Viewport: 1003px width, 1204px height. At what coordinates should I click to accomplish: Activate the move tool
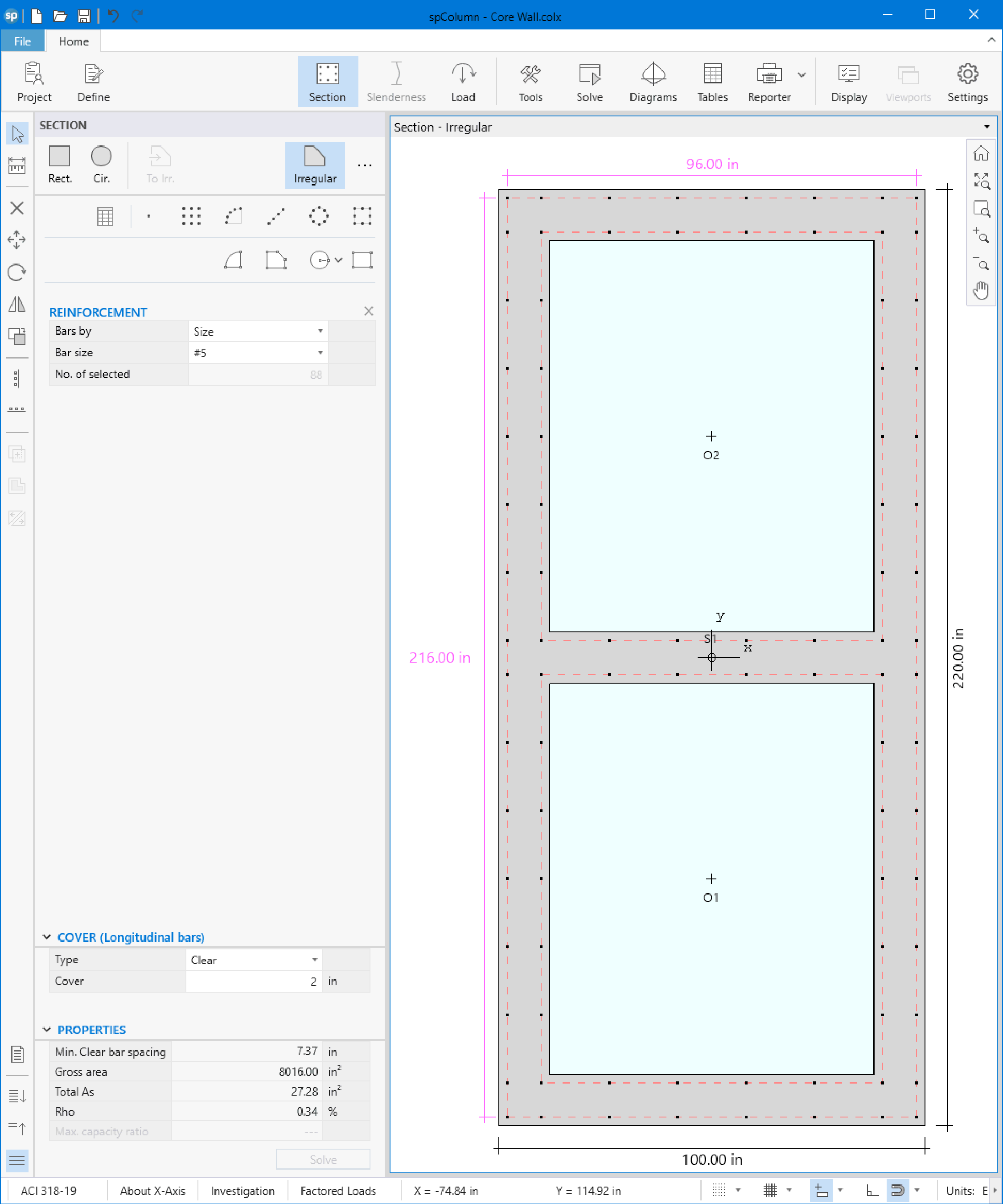[x=17, y=239]
